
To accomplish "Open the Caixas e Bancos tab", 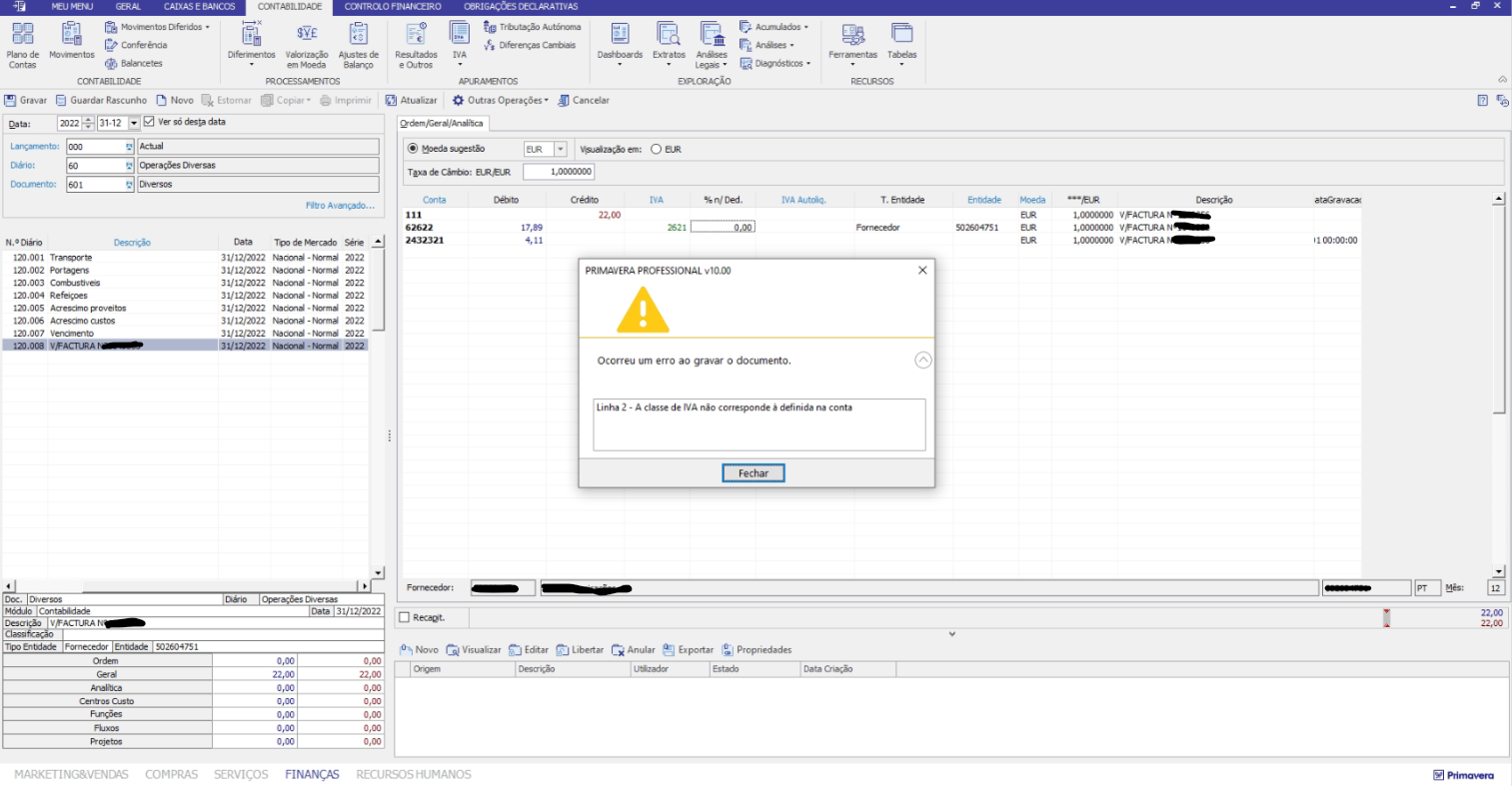I will (x=199, y=7).
